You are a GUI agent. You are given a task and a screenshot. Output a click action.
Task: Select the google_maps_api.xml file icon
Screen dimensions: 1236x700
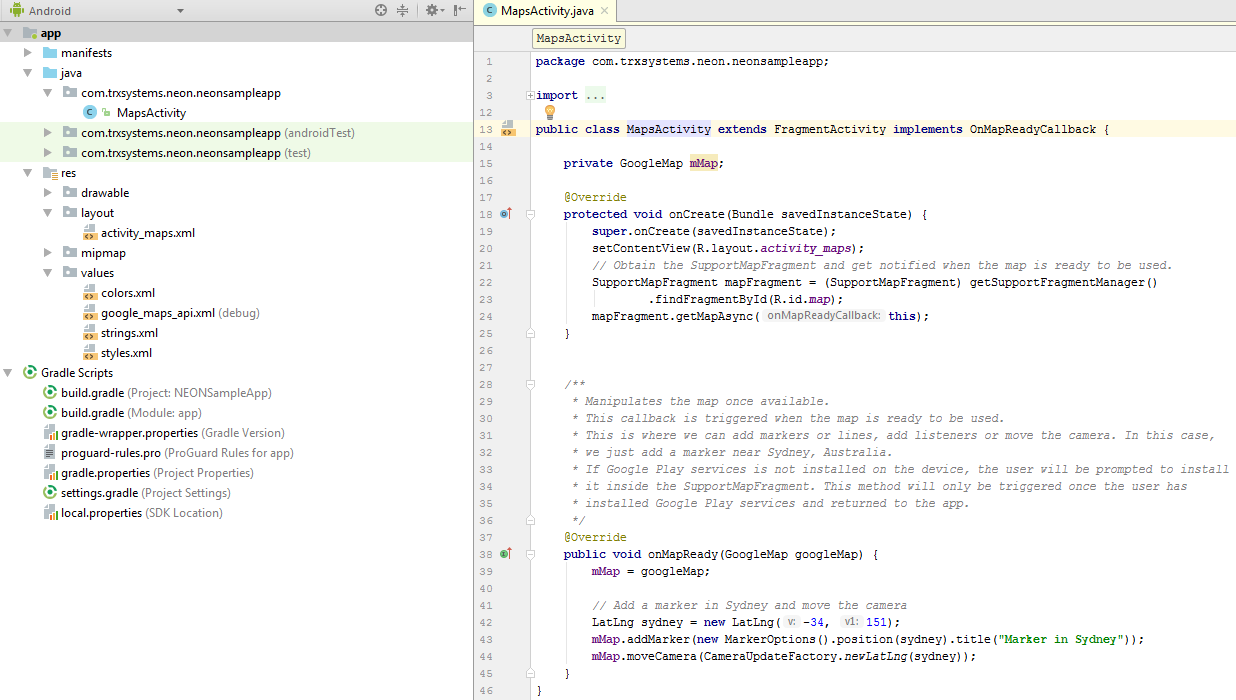coord(90,313)
